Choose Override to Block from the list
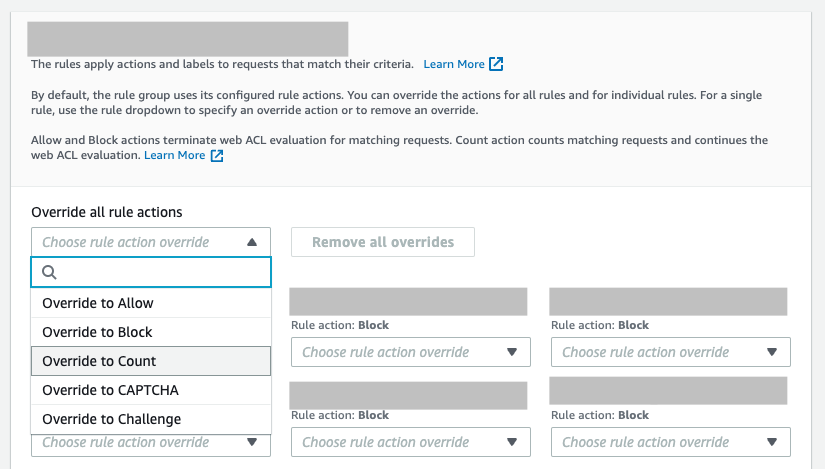This screenshot has width=825, height=469. 97,332
